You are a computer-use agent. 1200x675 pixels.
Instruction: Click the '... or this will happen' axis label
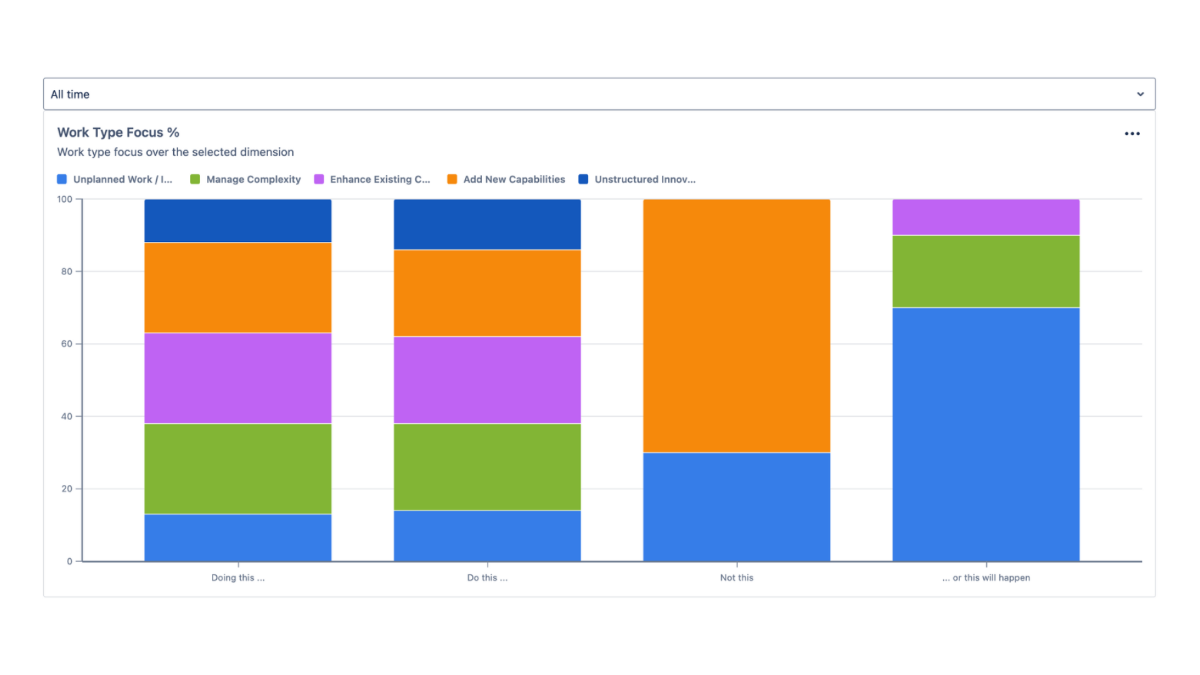click(x=985, y=578)
